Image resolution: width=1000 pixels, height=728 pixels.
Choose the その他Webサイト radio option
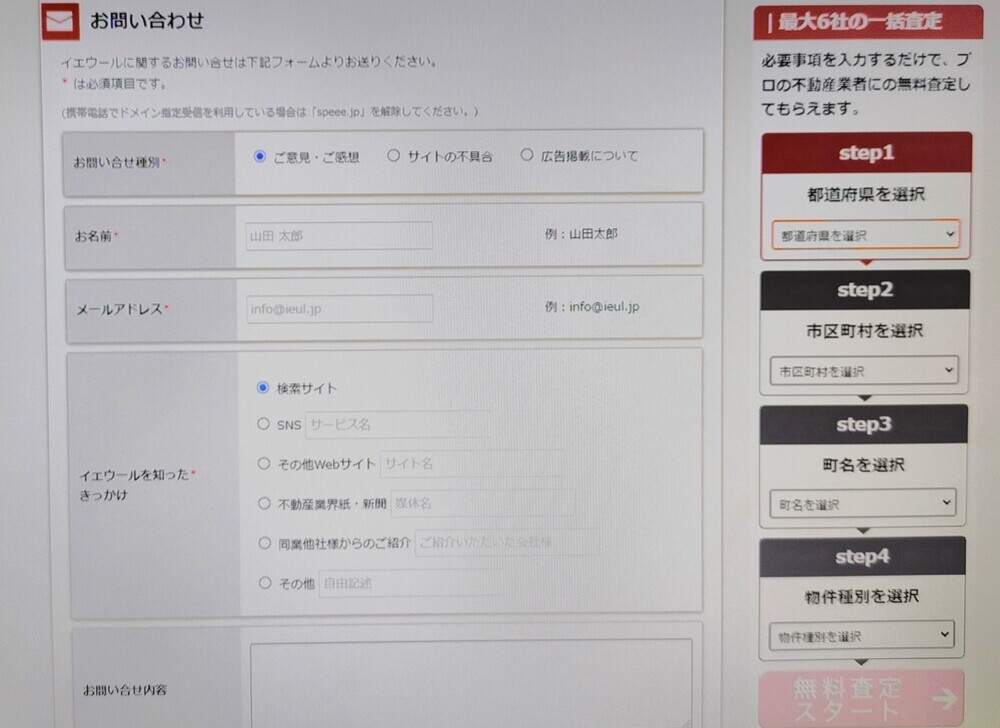pos(264,464)
